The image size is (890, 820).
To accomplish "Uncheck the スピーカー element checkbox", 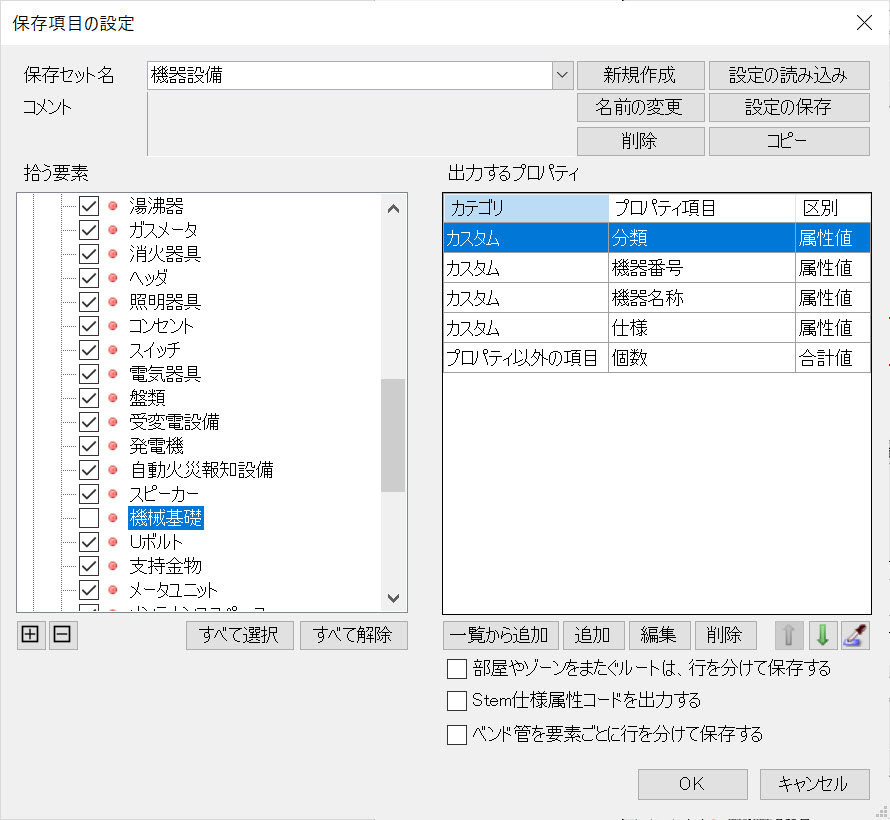I will click(89, 494).
